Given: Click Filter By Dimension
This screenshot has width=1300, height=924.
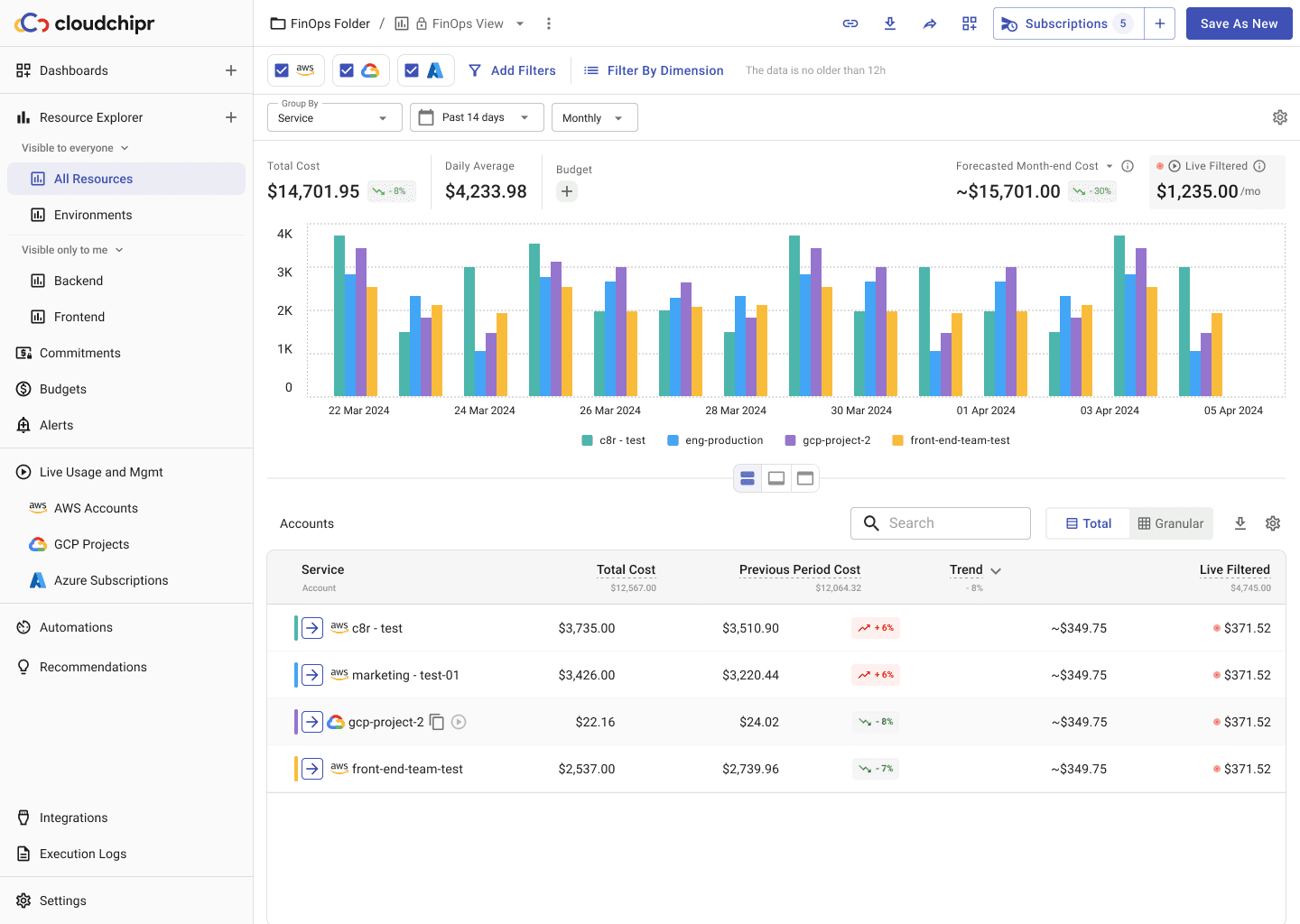Looking at the screenshot, I should tap(654, 70).
